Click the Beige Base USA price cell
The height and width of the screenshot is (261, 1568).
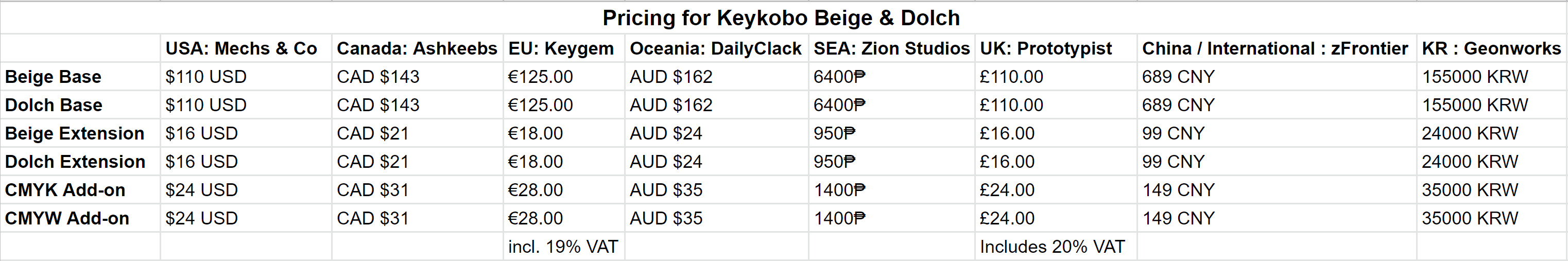point(206,77)
